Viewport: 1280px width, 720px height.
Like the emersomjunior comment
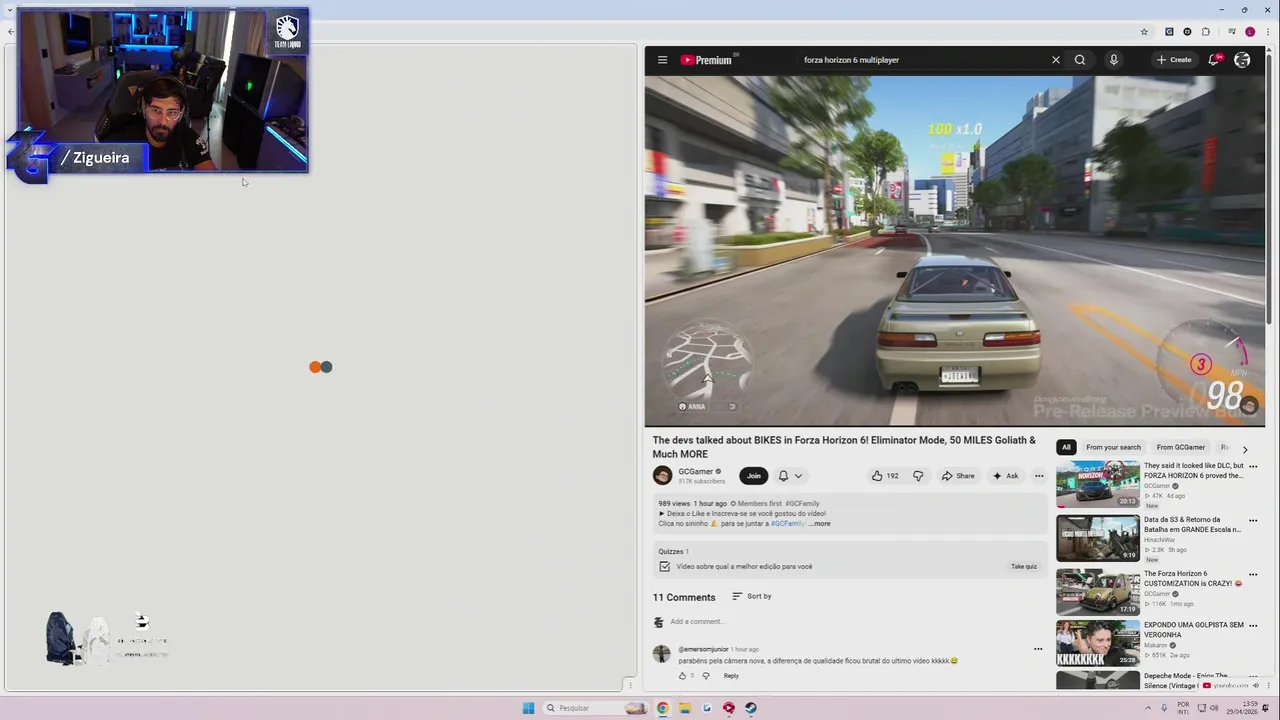point(683,676)
